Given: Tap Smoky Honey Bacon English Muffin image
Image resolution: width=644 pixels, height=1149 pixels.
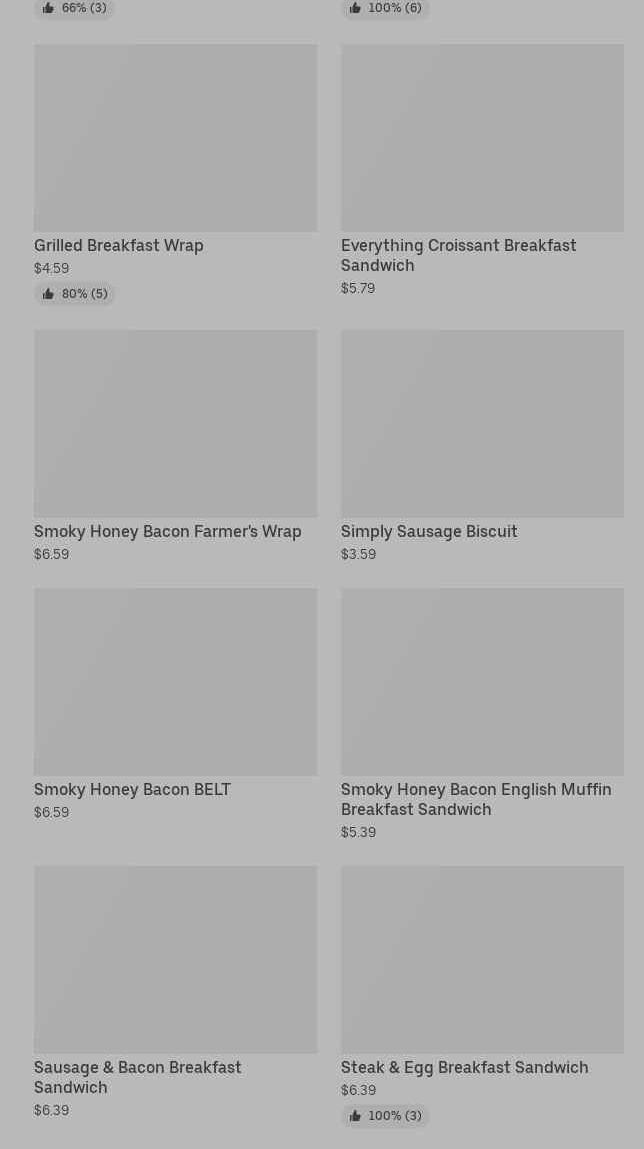Looking at the screenshot, I should pos(482,682).
